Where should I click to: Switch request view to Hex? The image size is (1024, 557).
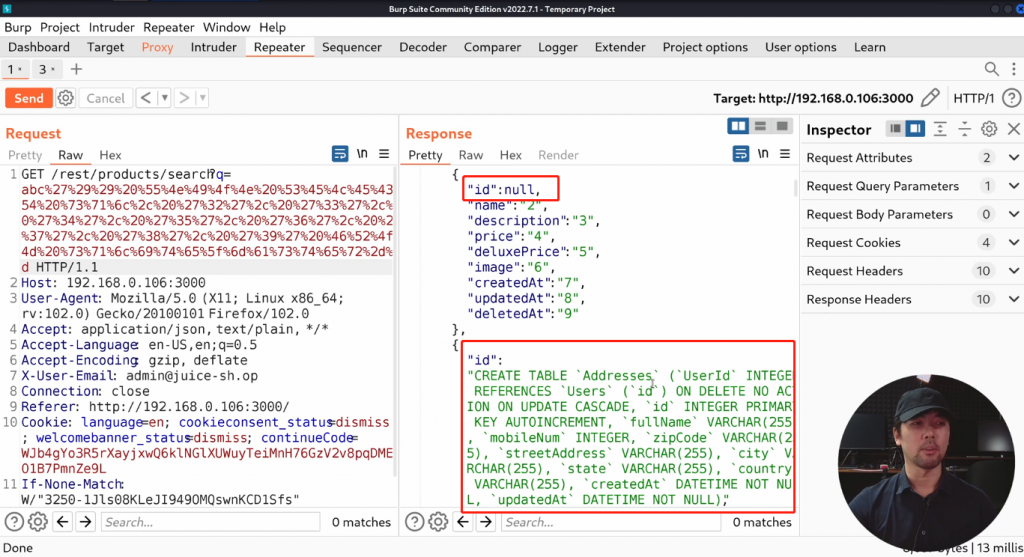pyautogui.click(x=110, y=155)
